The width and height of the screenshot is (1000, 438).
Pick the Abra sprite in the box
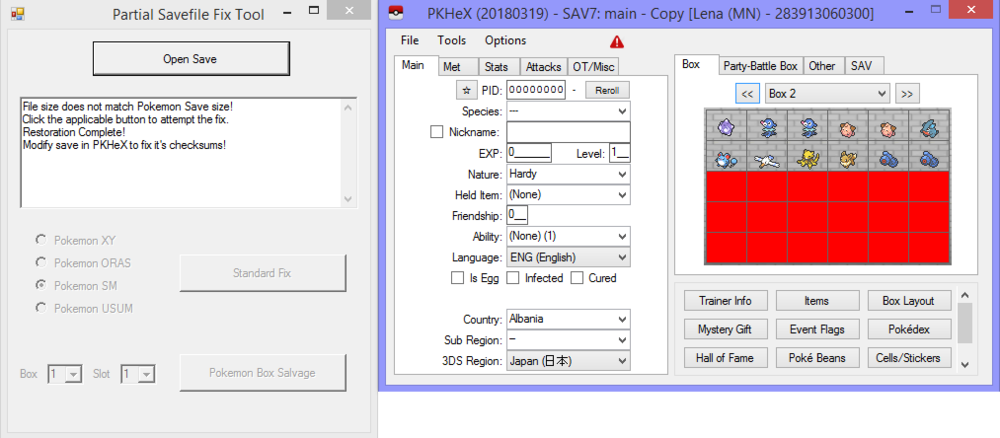click(x=807, y=156)
